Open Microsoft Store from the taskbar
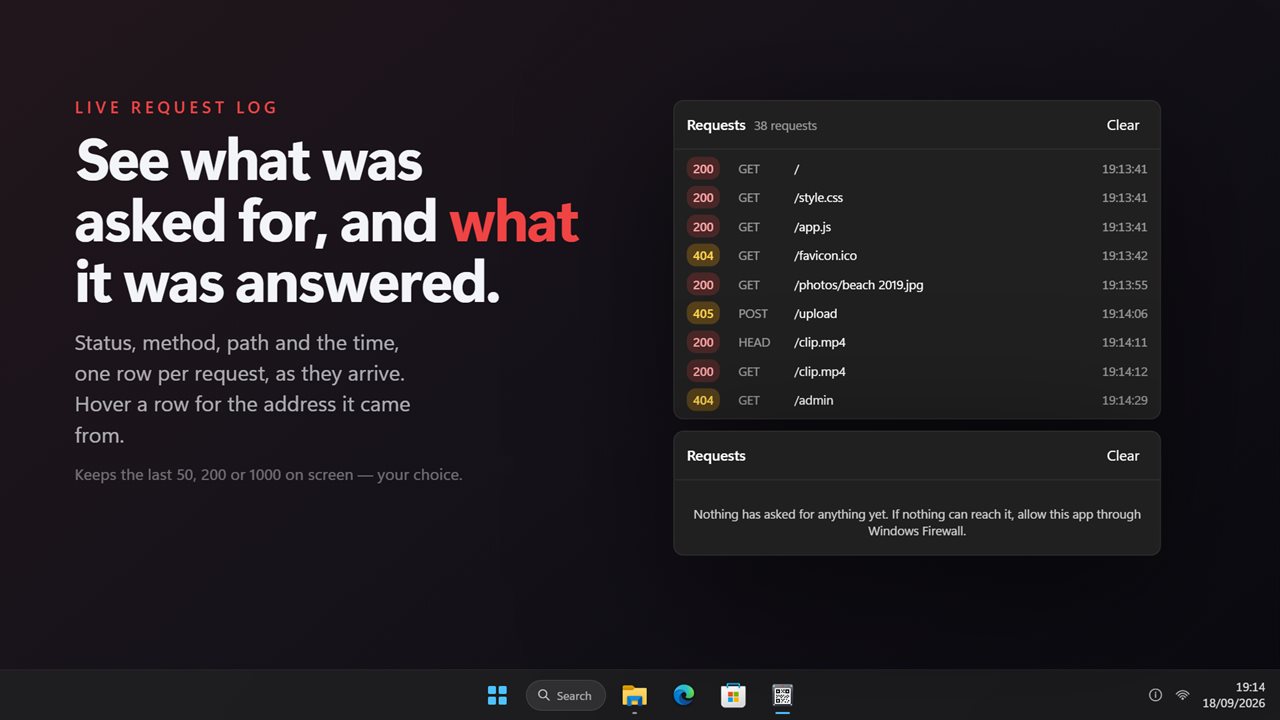The image size is (1280, 720). [733, 695]
